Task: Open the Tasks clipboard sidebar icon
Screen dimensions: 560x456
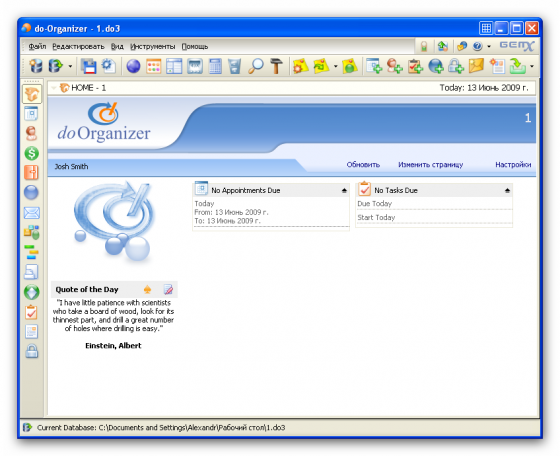Action: (x=31, y=312)
